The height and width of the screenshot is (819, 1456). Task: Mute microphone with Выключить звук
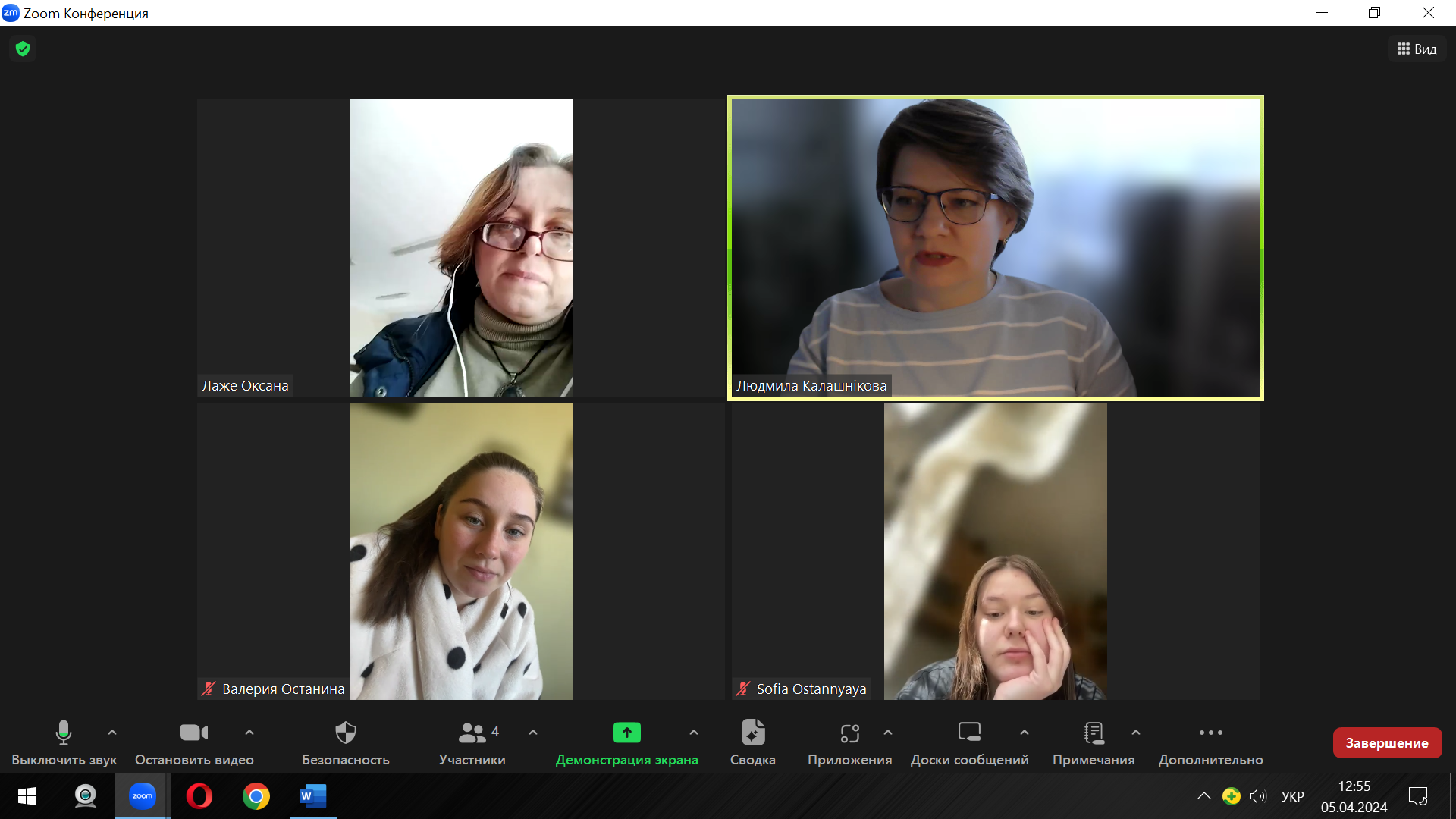pyautogui.click(x=64, y=743)
